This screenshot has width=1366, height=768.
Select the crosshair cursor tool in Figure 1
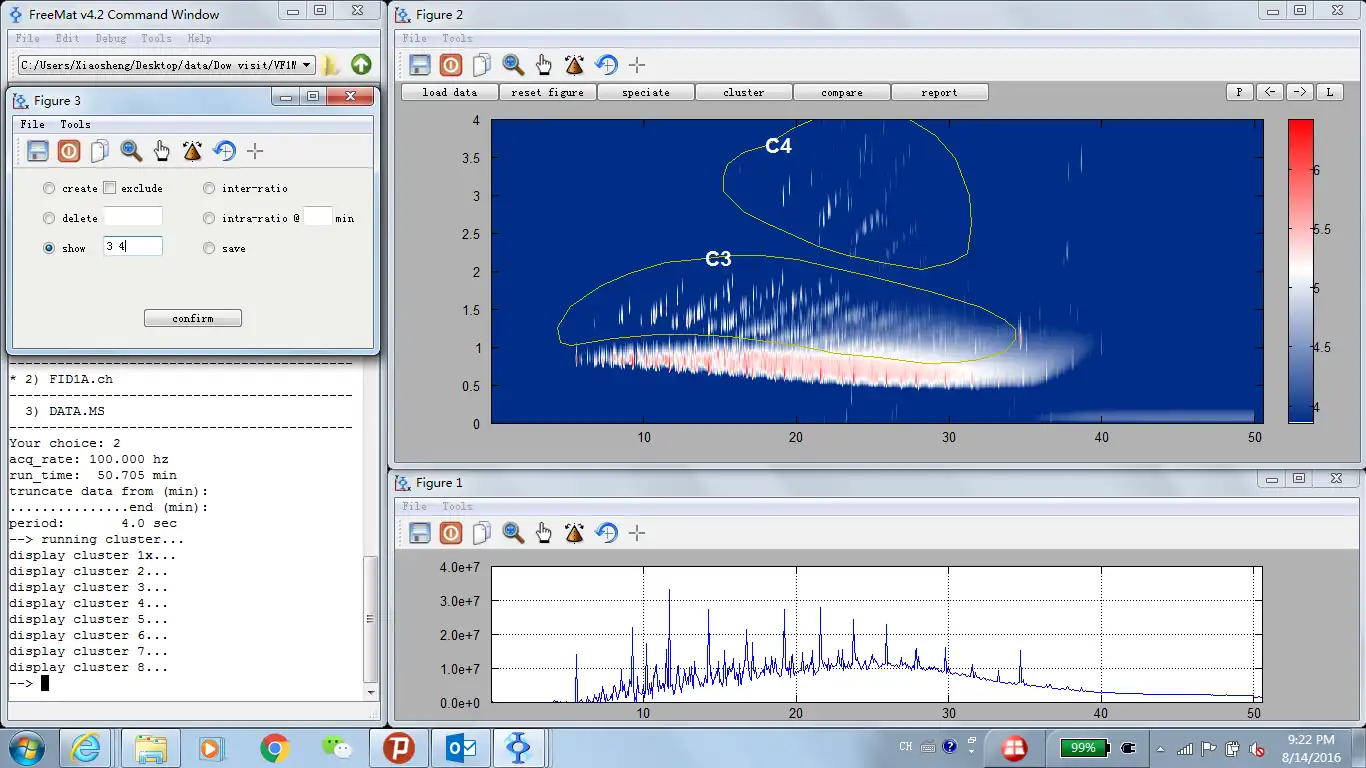point(637,533)
